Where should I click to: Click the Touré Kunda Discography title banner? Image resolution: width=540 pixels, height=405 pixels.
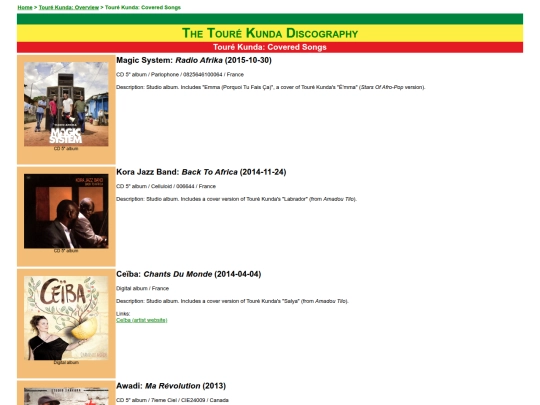coord(270,33)
